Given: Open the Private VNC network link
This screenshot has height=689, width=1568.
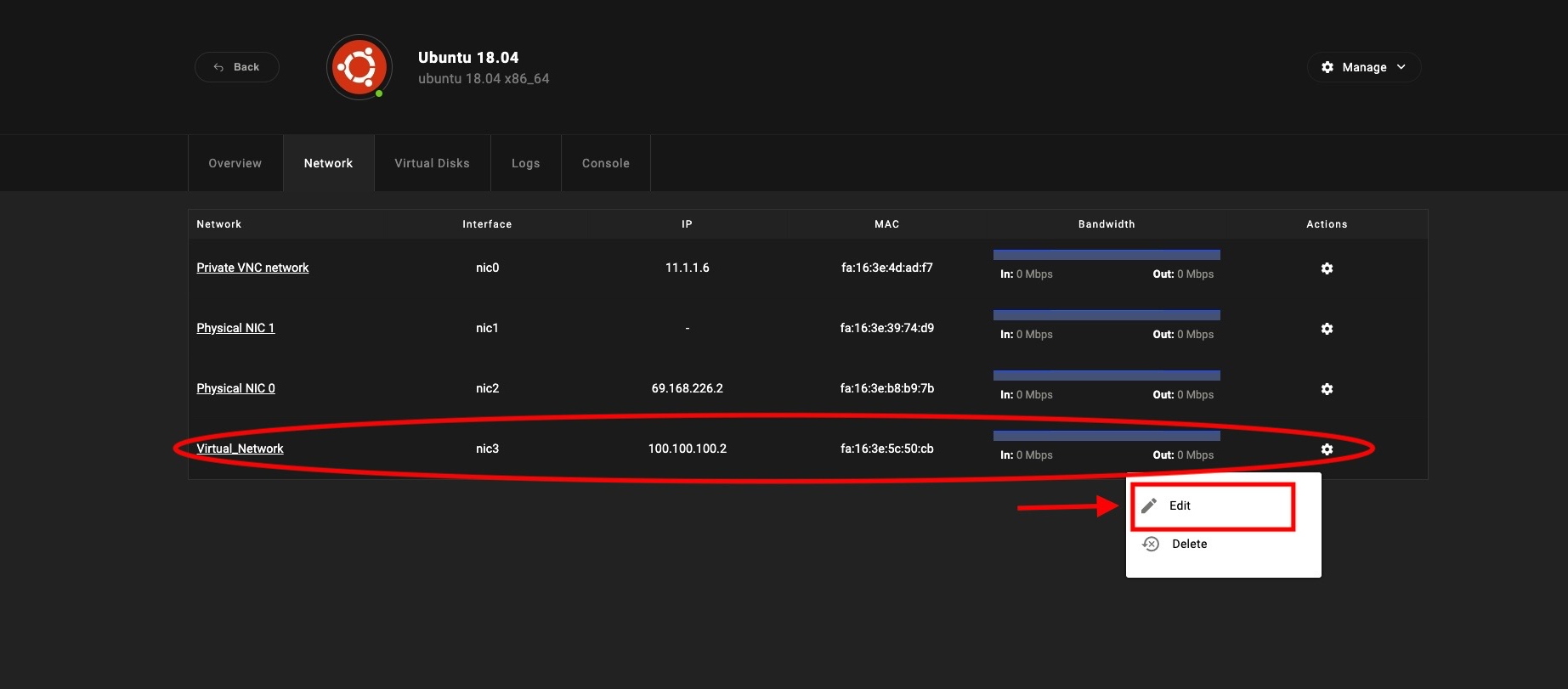Looking at the screenshot, I should tap(252, 268).
